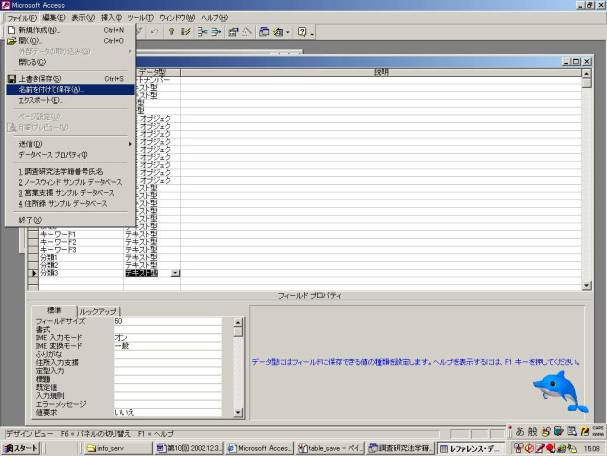Open recent file 営業支援 サンプル データベース

[x=70, y=193]
